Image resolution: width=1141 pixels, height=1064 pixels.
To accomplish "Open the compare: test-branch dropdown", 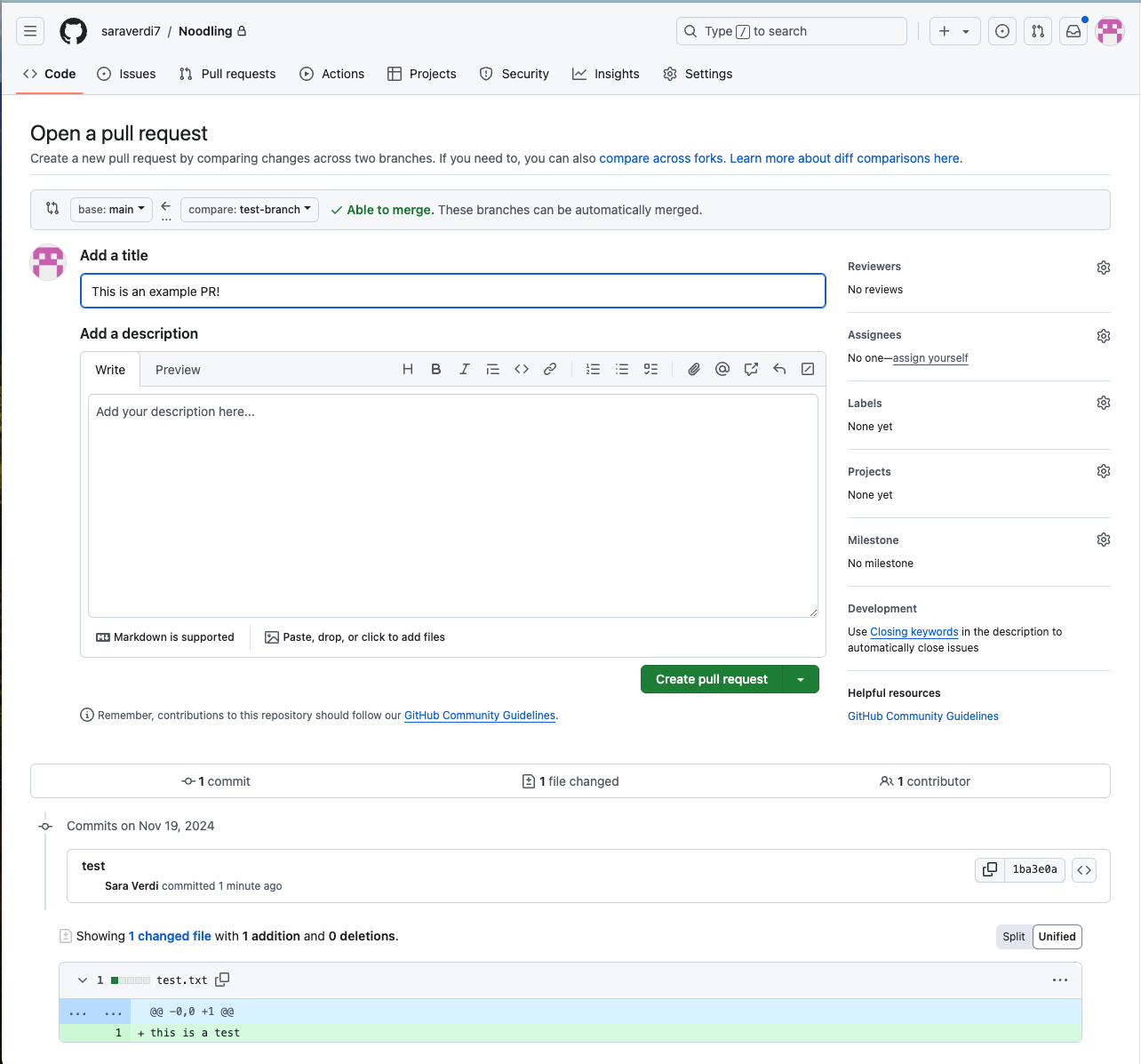I will (x=250, y=210).
